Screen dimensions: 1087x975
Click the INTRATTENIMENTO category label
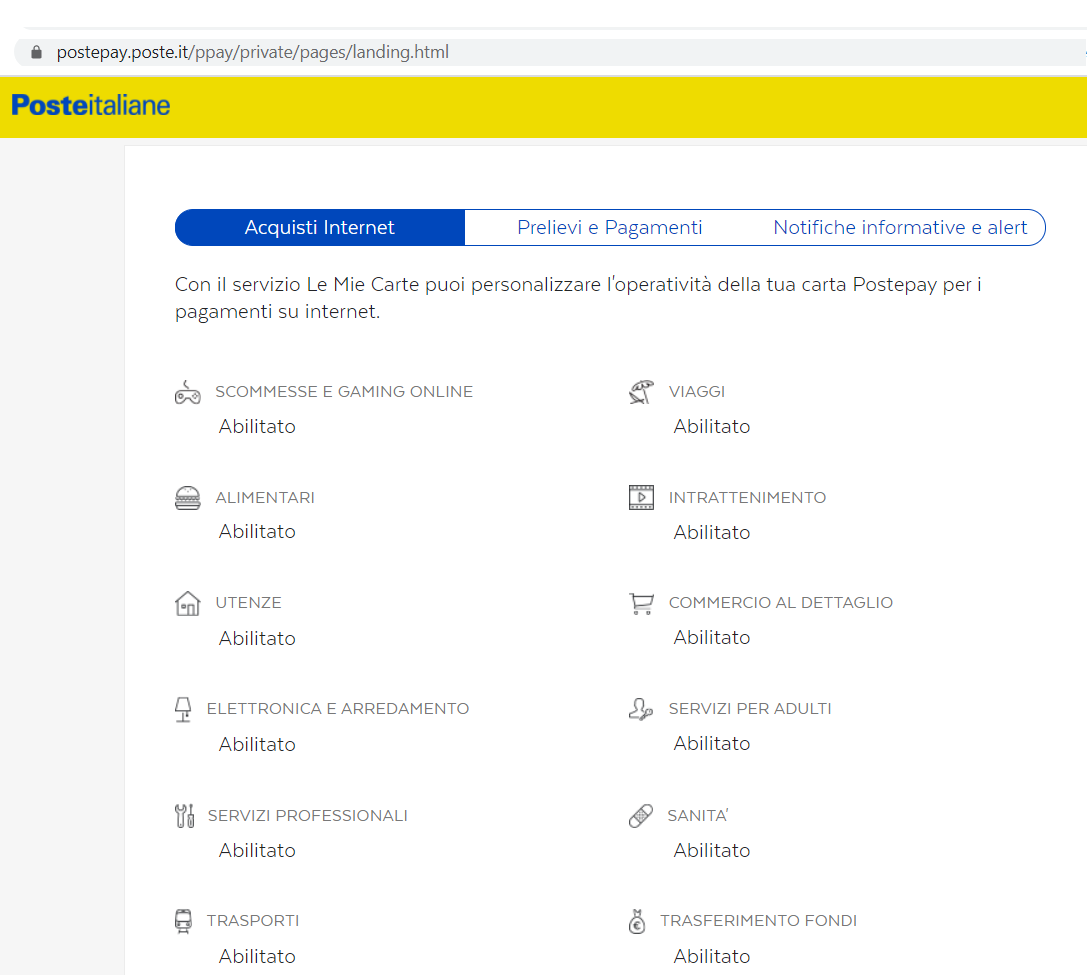tap(747, 498)
